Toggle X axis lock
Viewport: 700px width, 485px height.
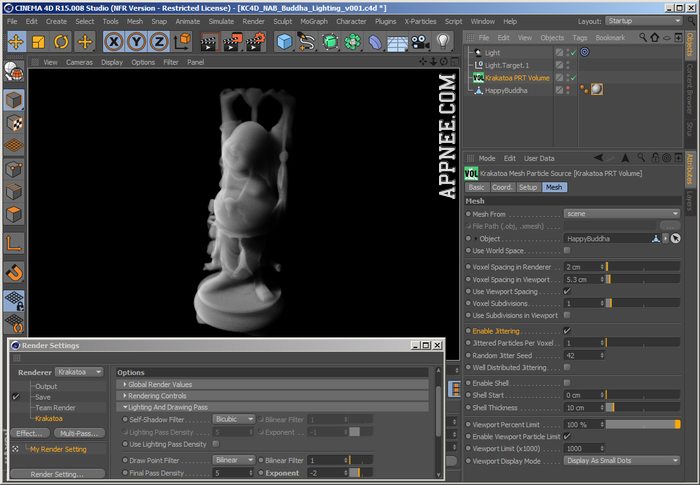click(x=114, y=42)
